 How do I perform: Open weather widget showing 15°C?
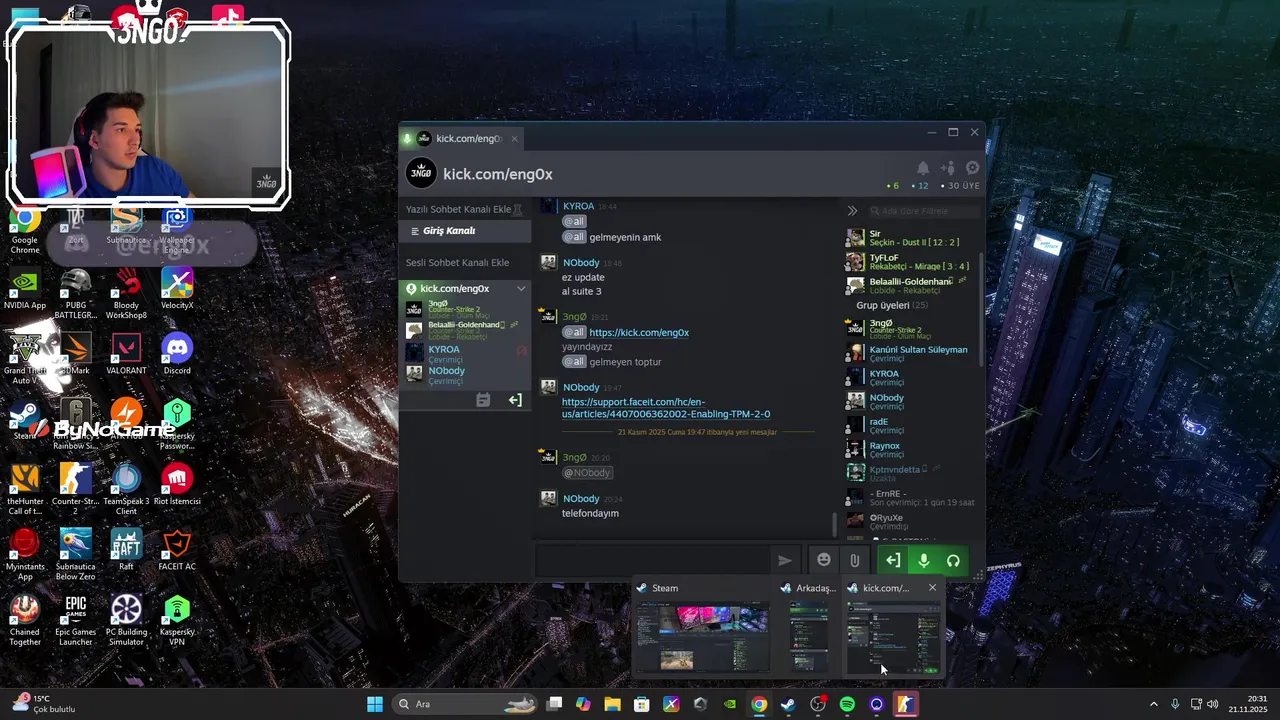coord(43,704)
